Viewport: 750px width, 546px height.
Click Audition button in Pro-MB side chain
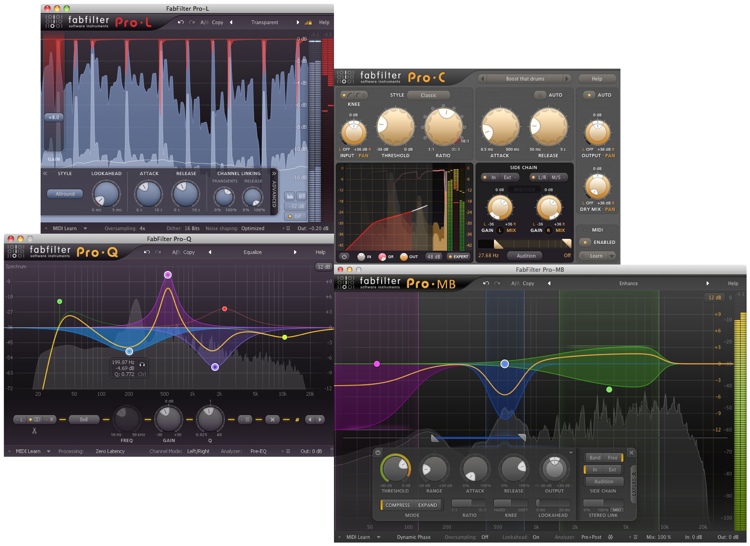(603, 481)
